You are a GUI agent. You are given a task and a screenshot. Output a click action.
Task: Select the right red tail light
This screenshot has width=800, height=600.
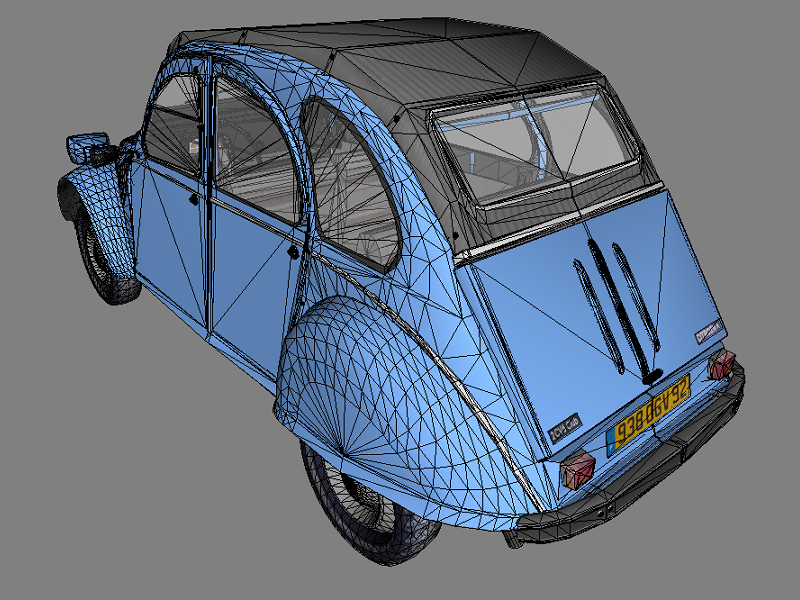click(721, 365)
